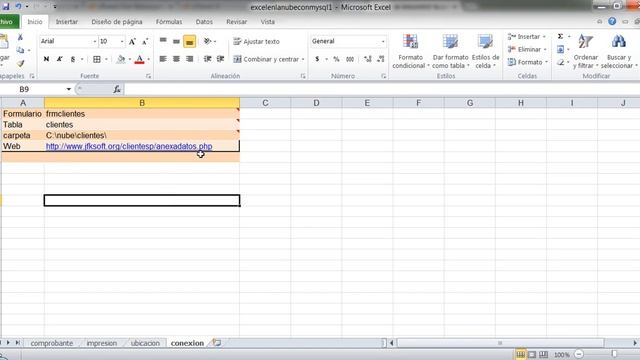This screenshot has width=640, height=360.
Task: Align text to vertical middle
Action: [176, 41]
